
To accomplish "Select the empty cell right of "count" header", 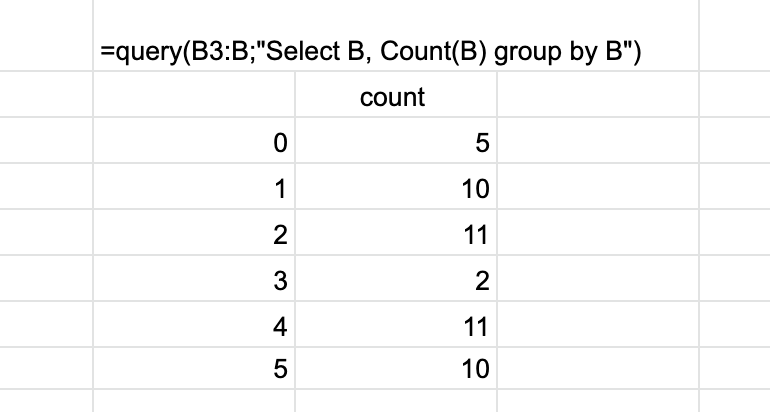I will click(598, 94).
